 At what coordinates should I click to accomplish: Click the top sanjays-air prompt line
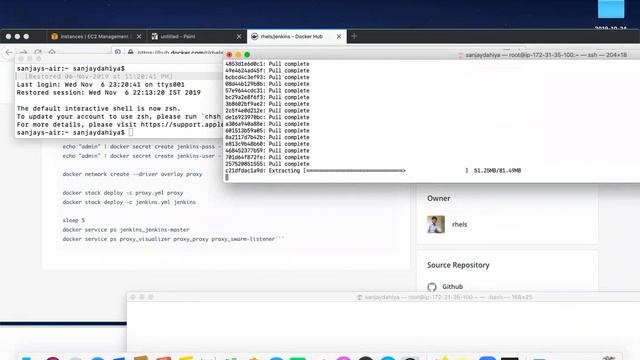click(x=71, y=69)
